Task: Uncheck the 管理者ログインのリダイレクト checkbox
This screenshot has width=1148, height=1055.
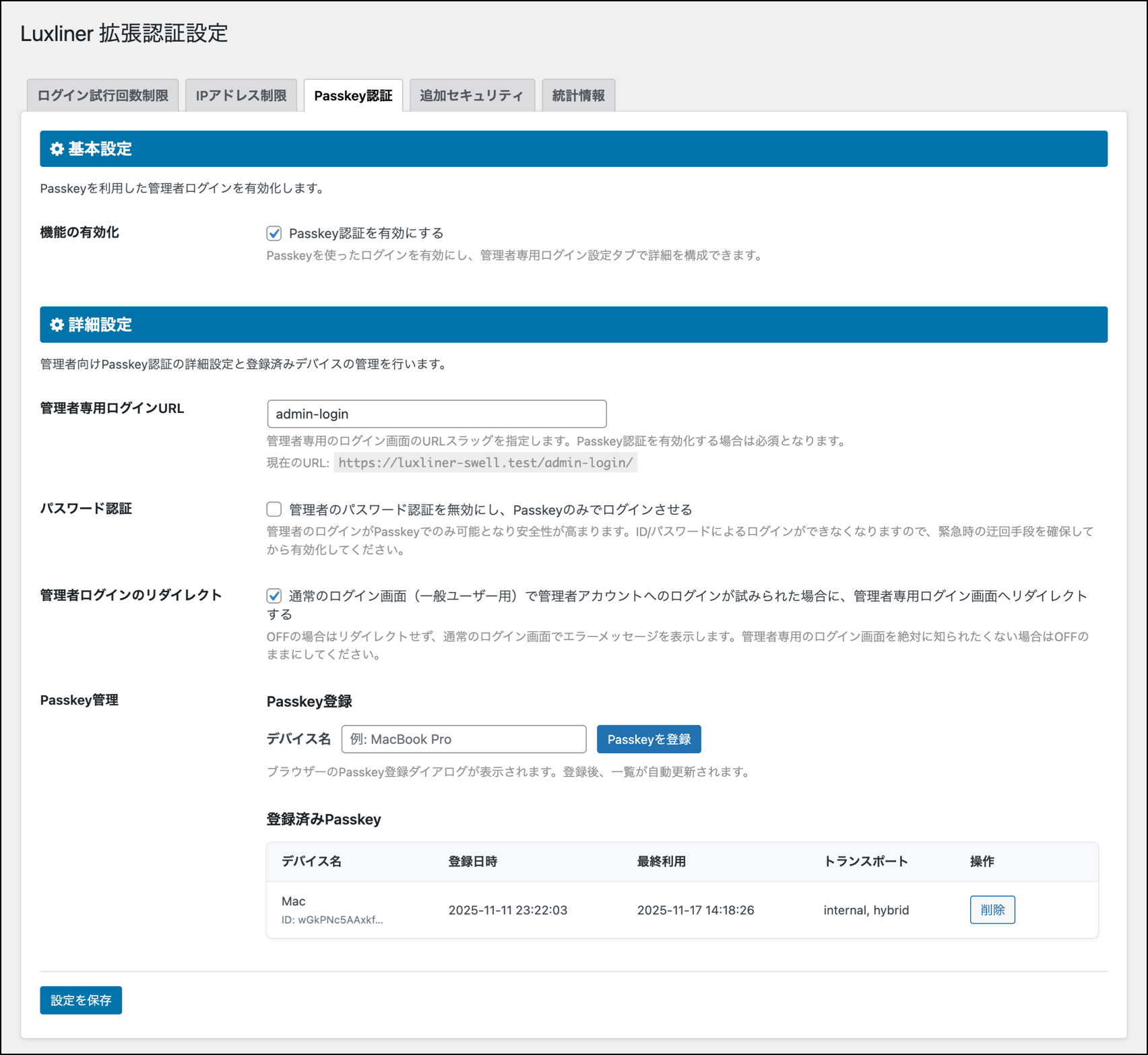Action: [x=274, y=596]
